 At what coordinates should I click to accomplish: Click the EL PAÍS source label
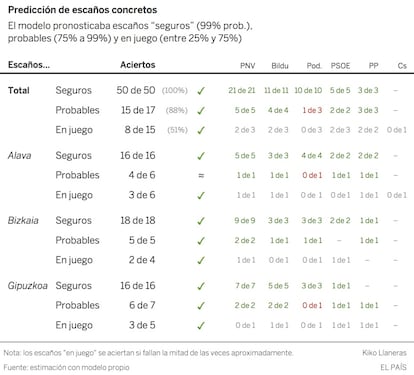point(393,367)
